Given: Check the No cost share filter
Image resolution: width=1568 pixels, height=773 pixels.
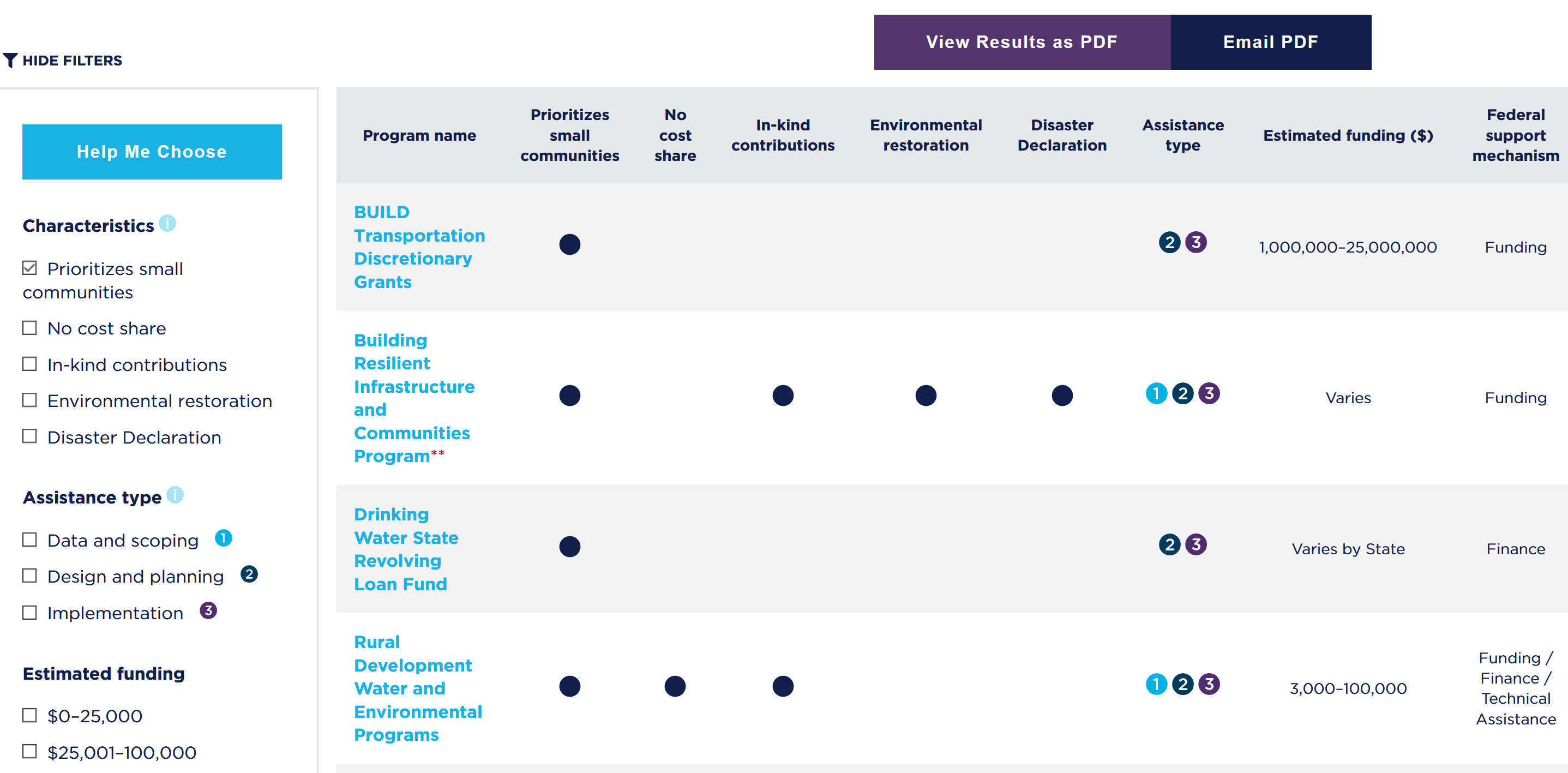Looking at the screenshot, I should pos(29,328).
